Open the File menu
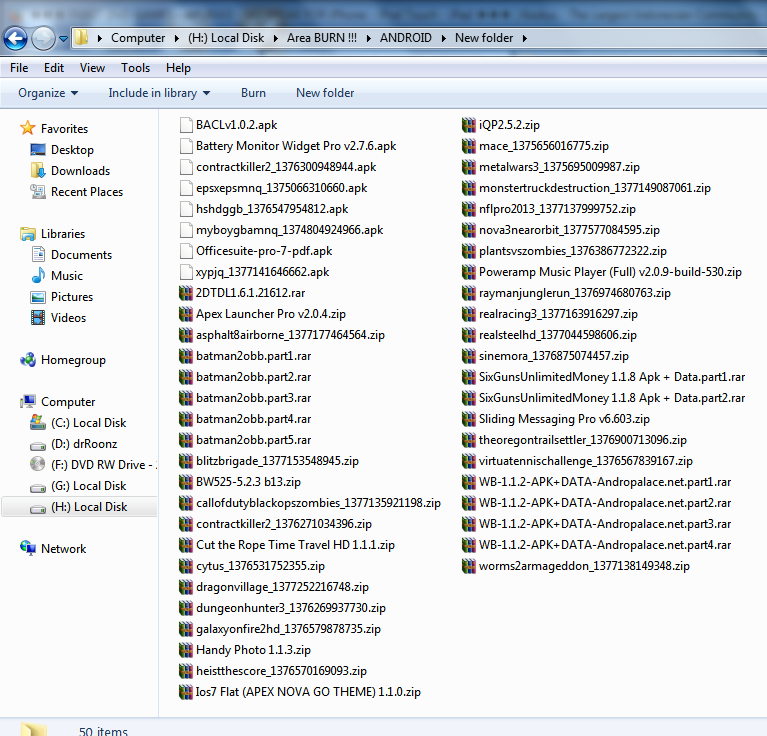The width and height of the screenshot is (767, 736). click(x=19, y=68)
